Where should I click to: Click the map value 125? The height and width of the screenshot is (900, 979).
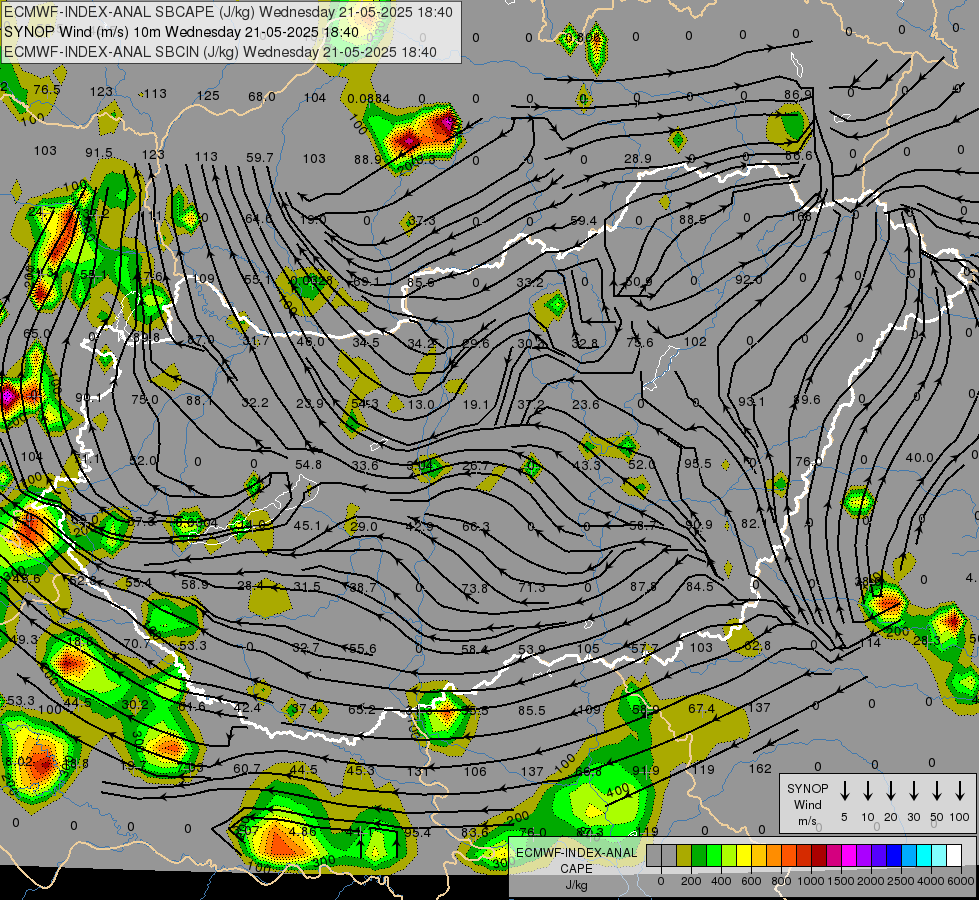tap(208, 96)
